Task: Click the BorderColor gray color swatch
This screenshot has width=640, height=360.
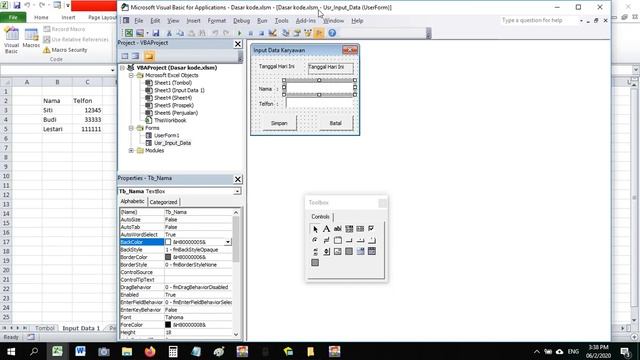Action: (x=168, y=257)
